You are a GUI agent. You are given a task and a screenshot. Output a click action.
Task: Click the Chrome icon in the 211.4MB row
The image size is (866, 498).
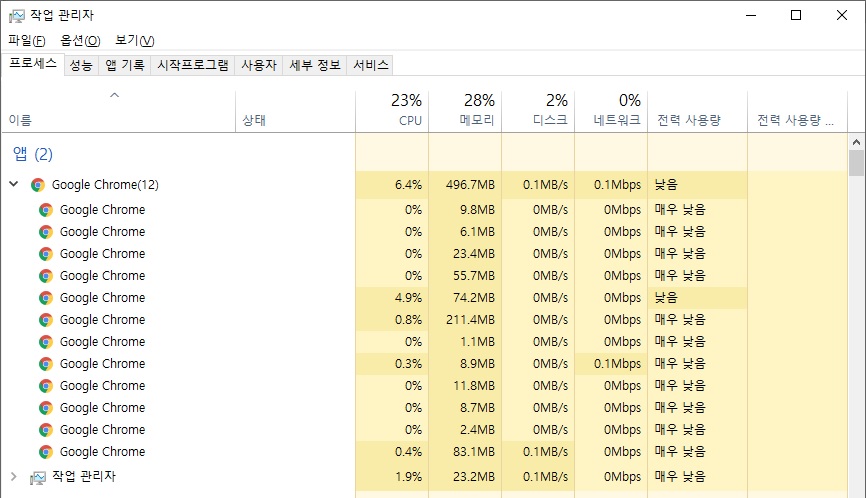click(46, 320)
